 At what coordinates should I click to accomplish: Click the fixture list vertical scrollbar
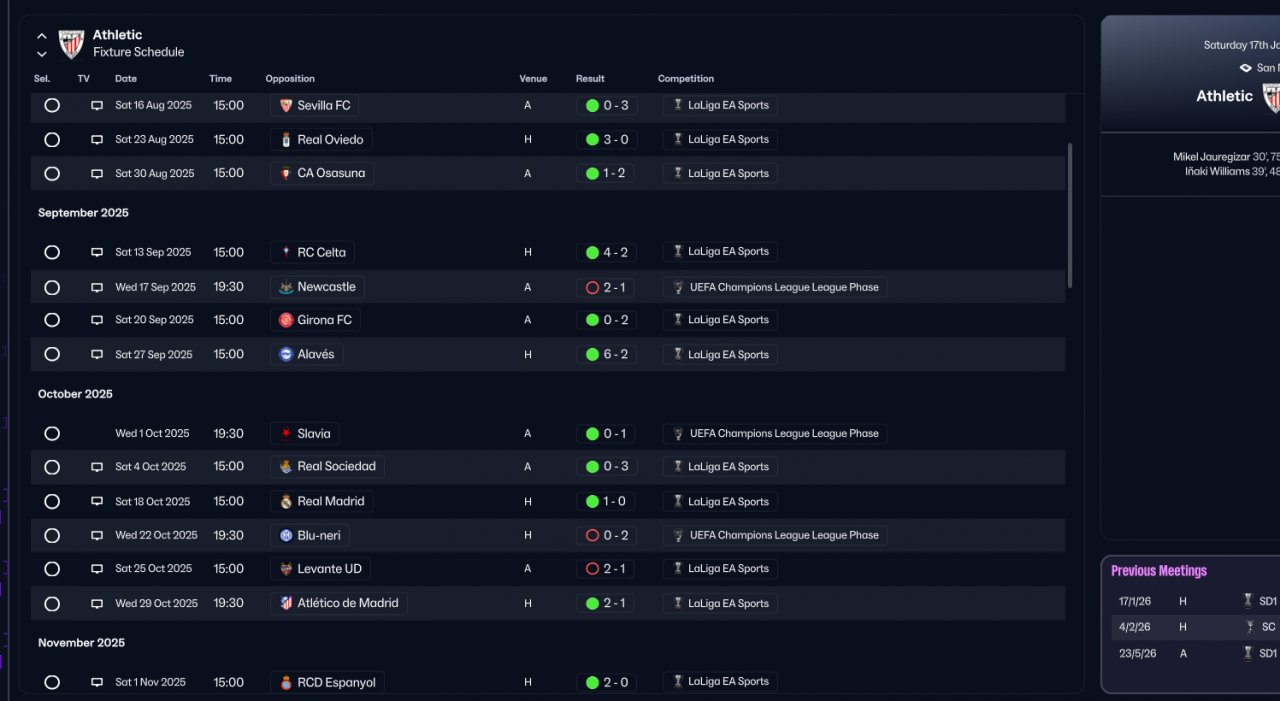tap(1070, 215)
